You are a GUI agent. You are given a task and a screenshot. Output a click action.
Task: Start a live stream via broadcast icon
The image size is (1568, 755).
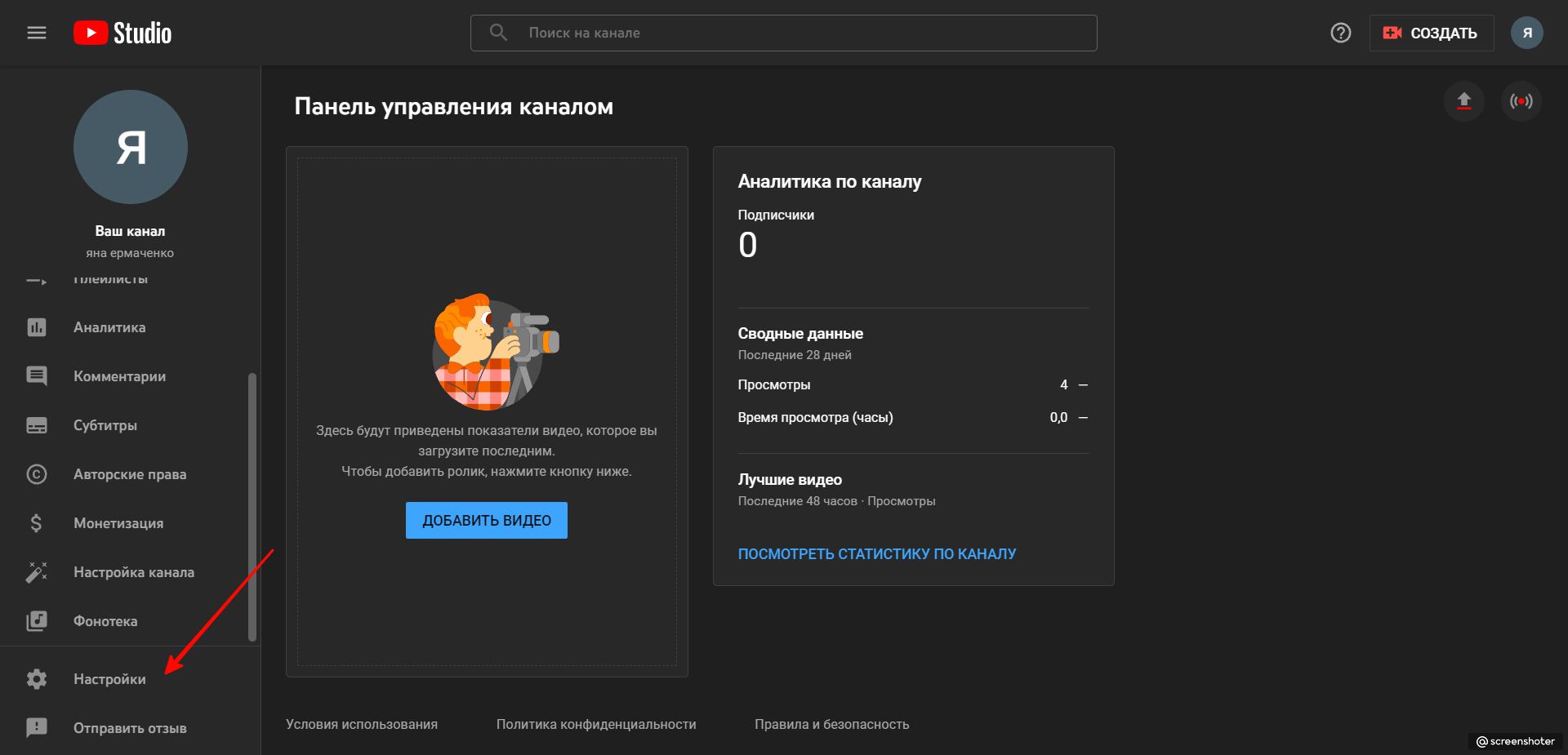click(1521, 101)
